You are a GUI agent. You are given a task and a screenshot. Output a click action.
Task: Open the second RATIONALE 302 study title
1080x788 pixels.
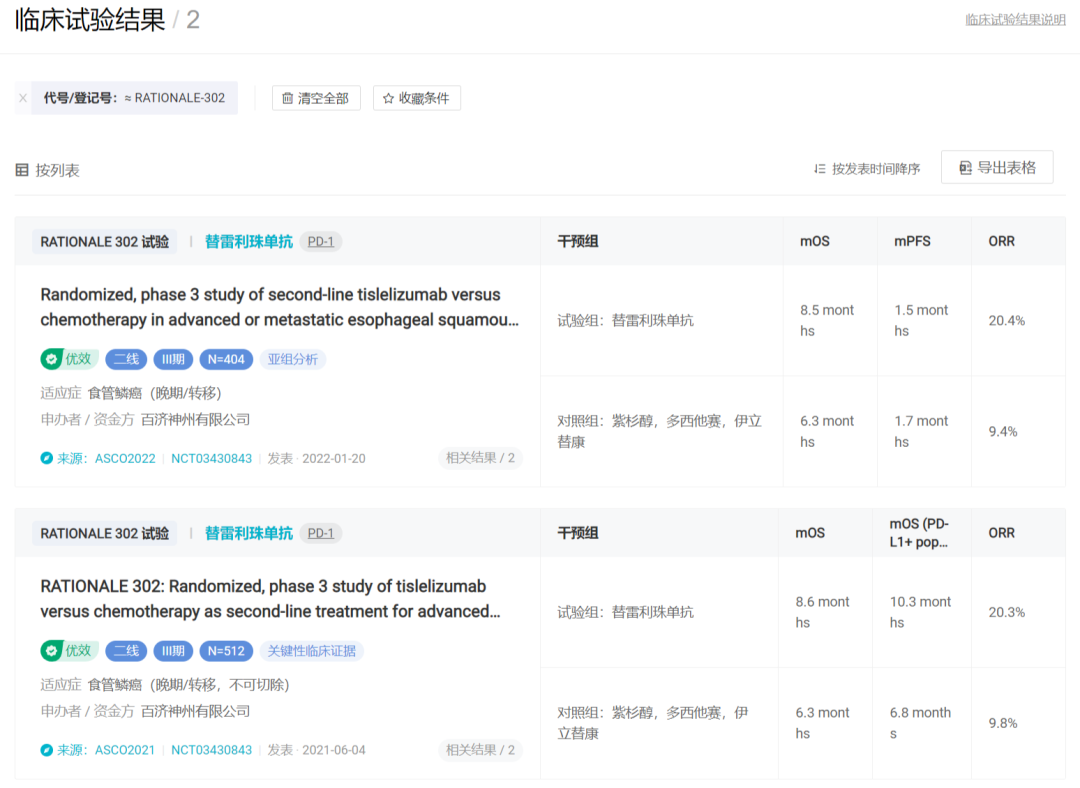pyautogui.click(x=270, y=598)
